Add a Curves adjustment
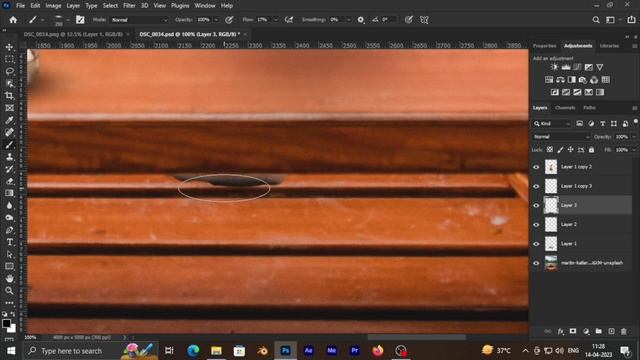 pyautogui.click(x=577, y=67)
